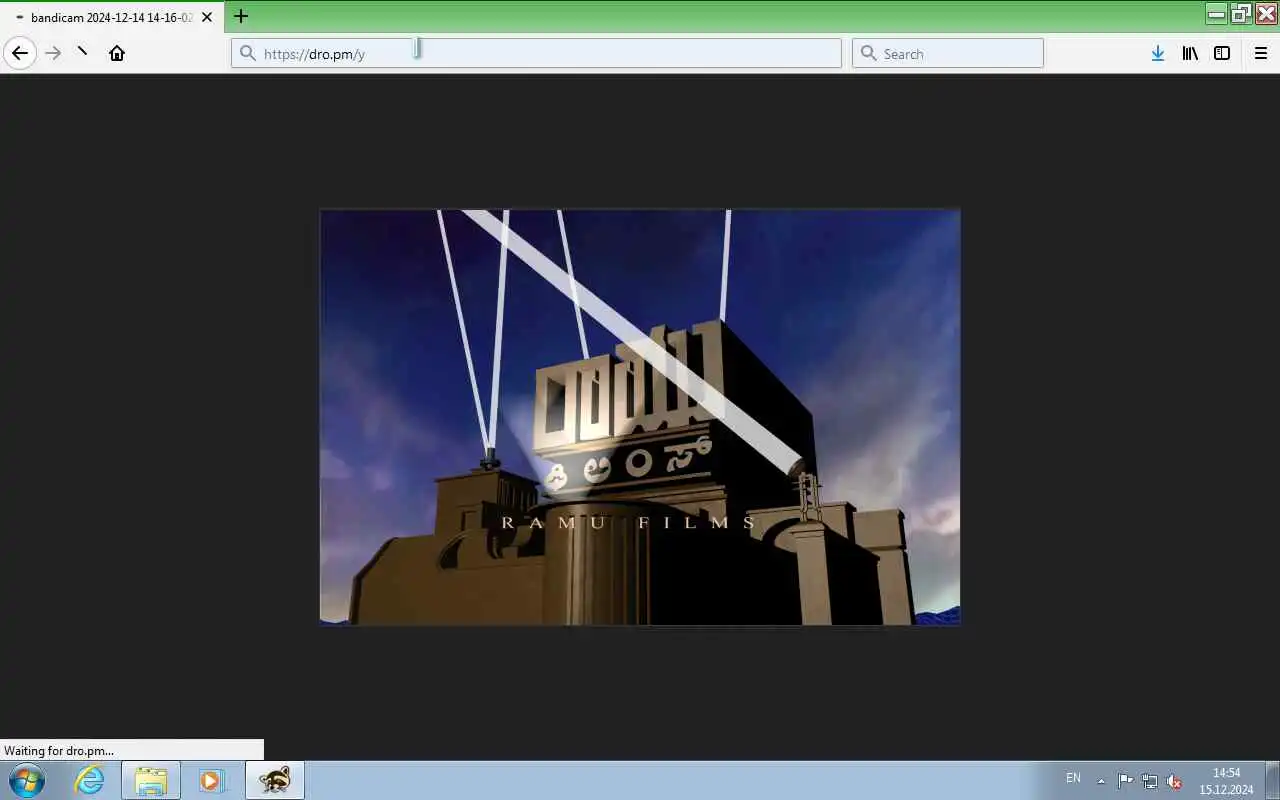Show hidden system tray icons

tap(1101, 781)
